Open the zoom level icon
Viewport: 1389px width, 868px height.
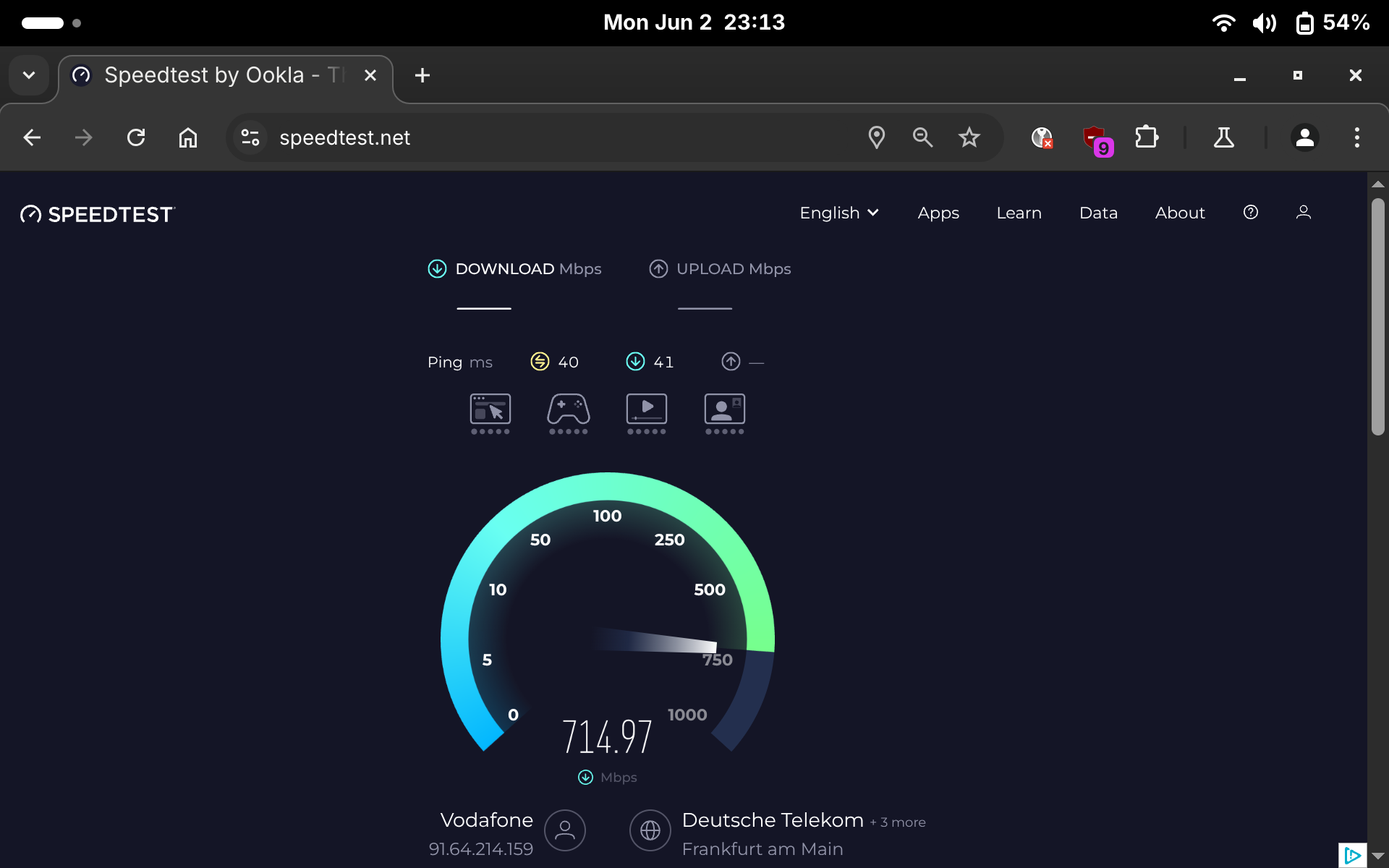coord(922,137)
